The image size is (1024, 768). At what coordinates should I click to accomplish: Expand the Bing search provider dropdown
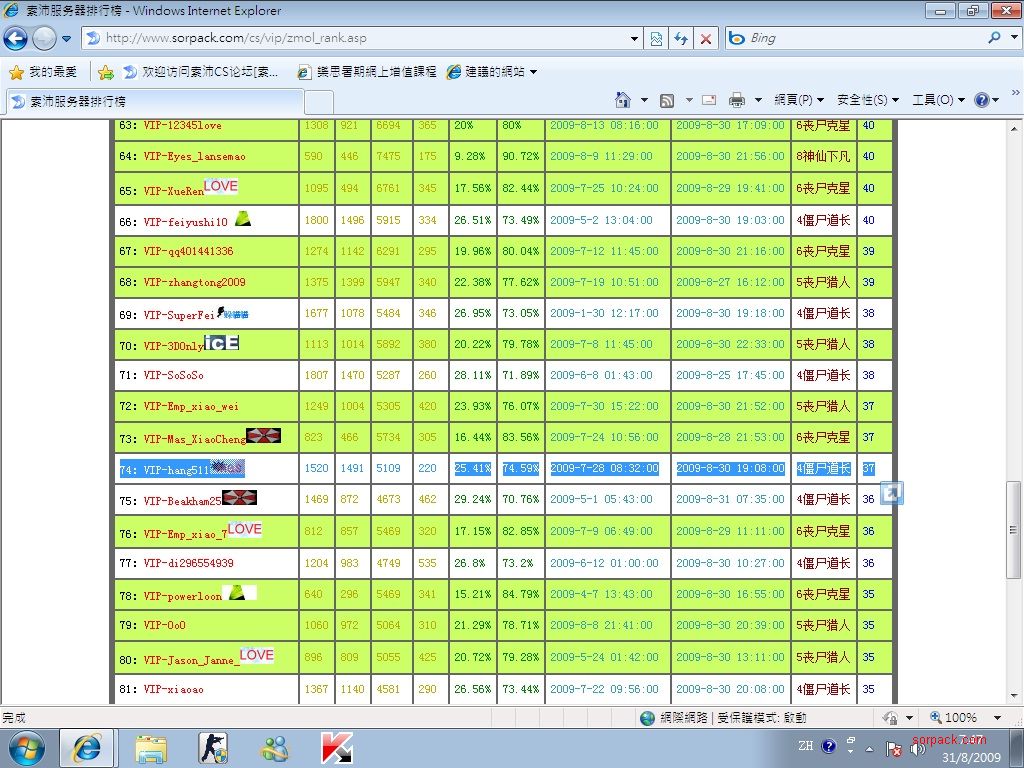tap(1011, 39)
